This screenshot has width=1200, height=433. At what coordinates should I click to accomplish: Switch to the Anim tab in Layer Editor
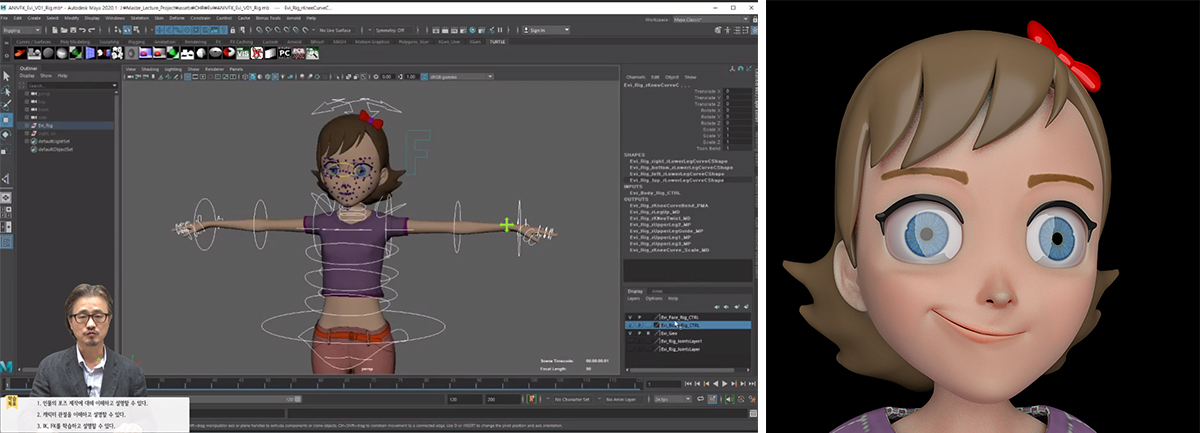click(x=657, y=291)
